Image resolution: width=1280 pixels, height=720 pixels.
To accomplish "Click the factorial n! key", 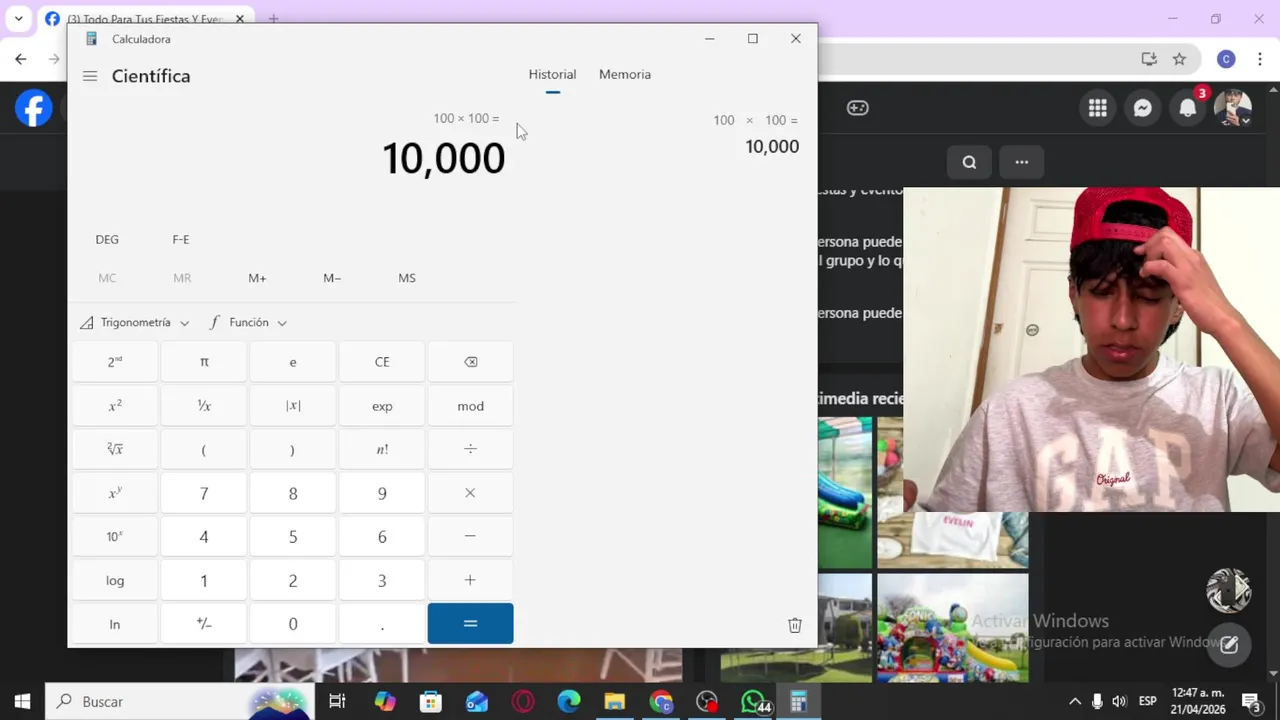I will coord(382,449).
